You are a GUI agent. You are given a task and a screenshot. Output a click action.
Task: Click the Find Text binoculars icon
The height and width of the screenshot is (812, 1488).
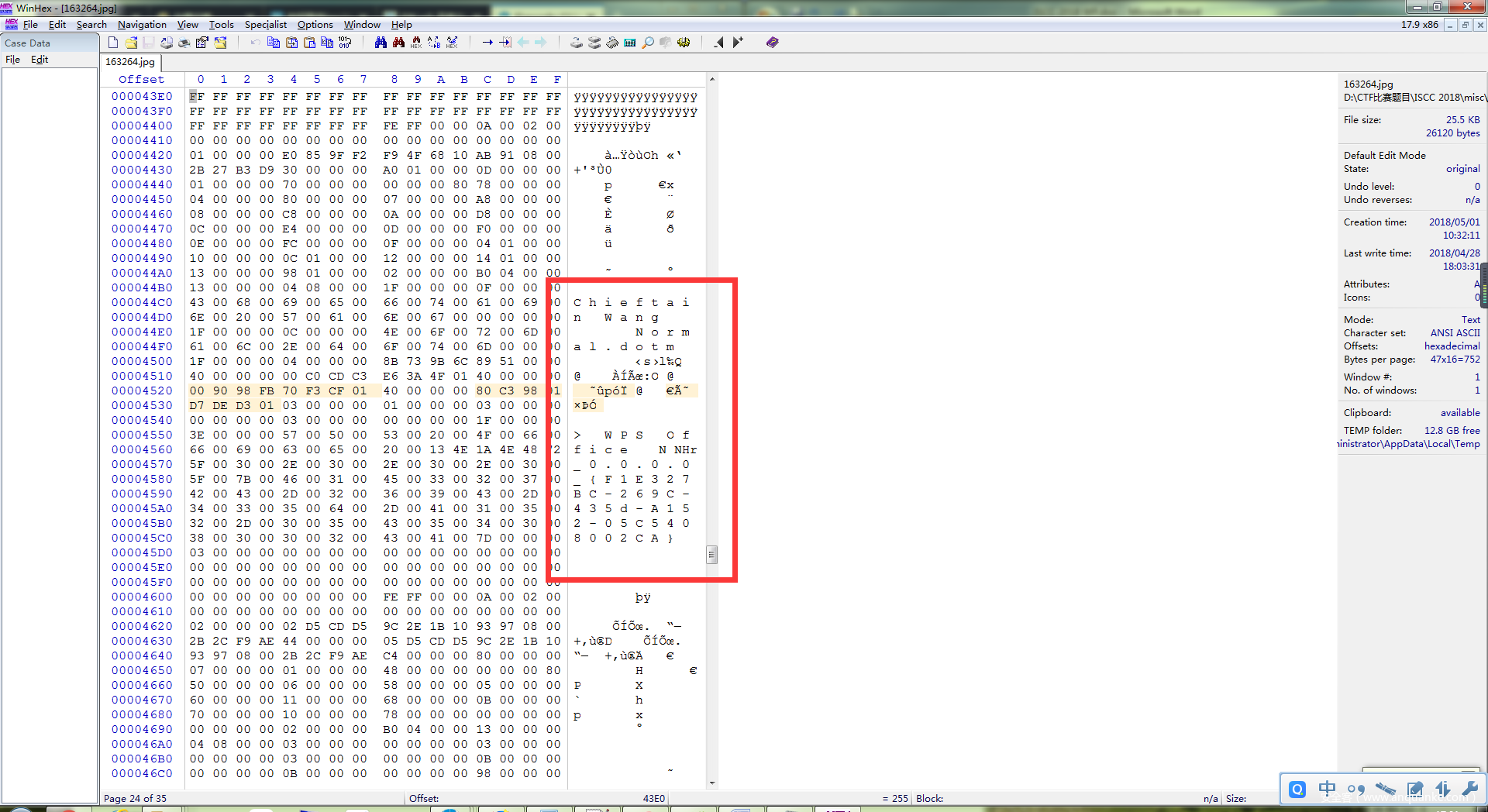pos(381,43)
